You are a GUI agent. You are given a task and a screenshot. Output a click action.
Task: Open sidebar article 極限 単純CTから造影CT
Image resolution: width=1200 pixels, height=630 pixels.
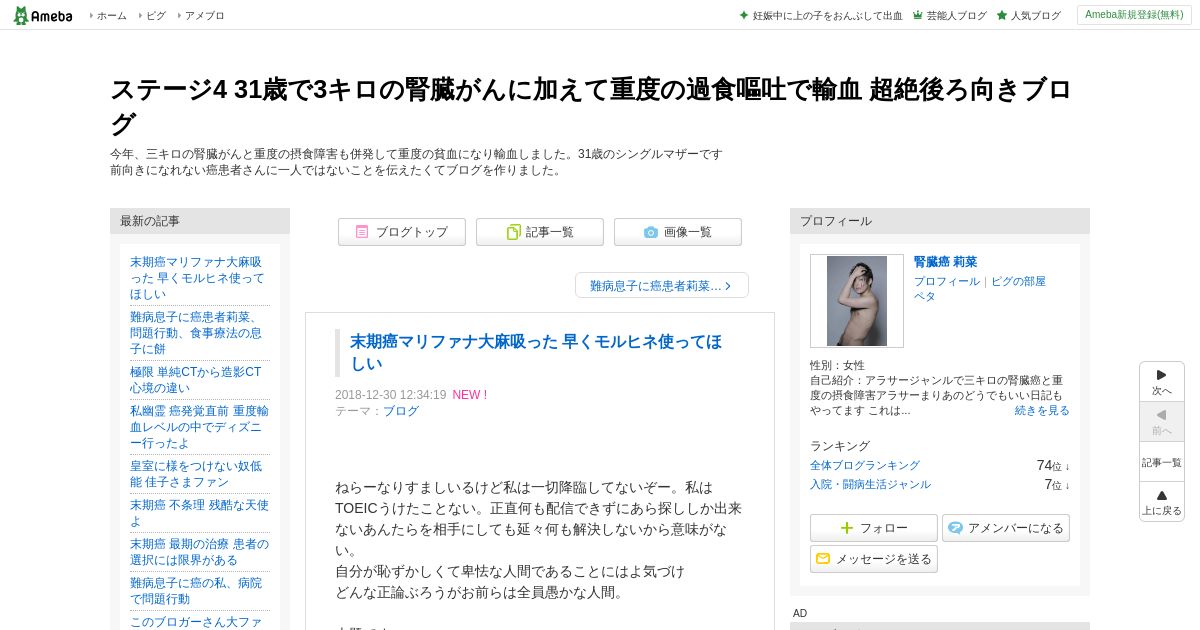[x=198, y=380]
